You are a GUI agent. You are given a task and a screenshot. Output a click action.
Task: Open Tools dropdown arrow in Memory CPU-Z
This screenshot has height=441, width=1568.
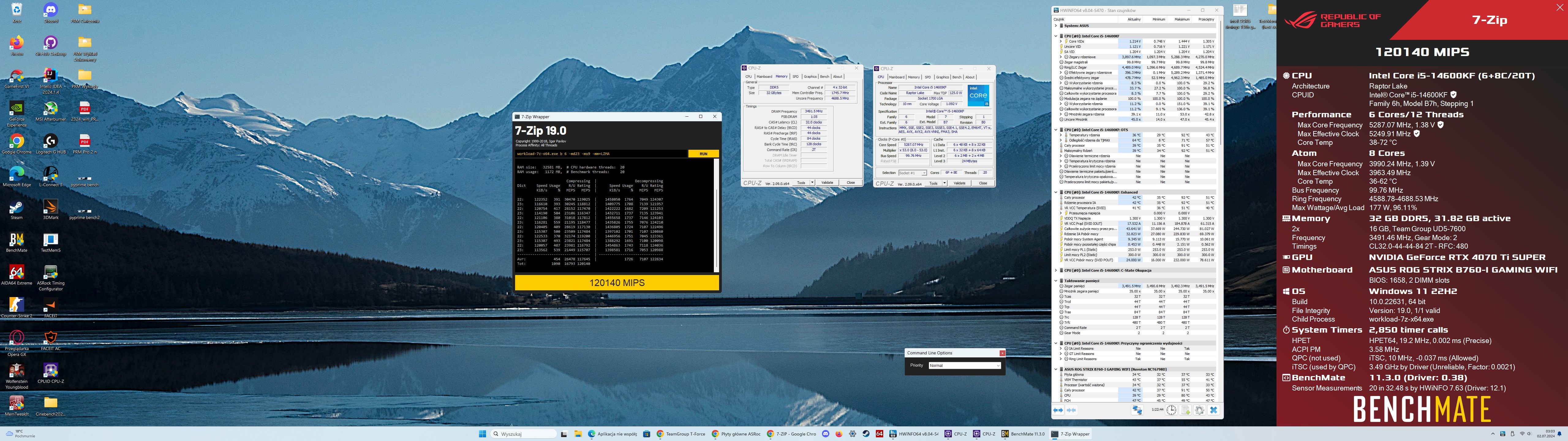click(812, 183)
